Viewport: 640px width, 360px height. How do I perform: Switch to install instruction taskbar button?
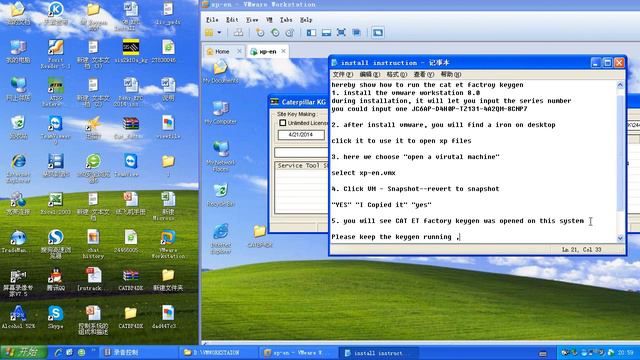378,352
